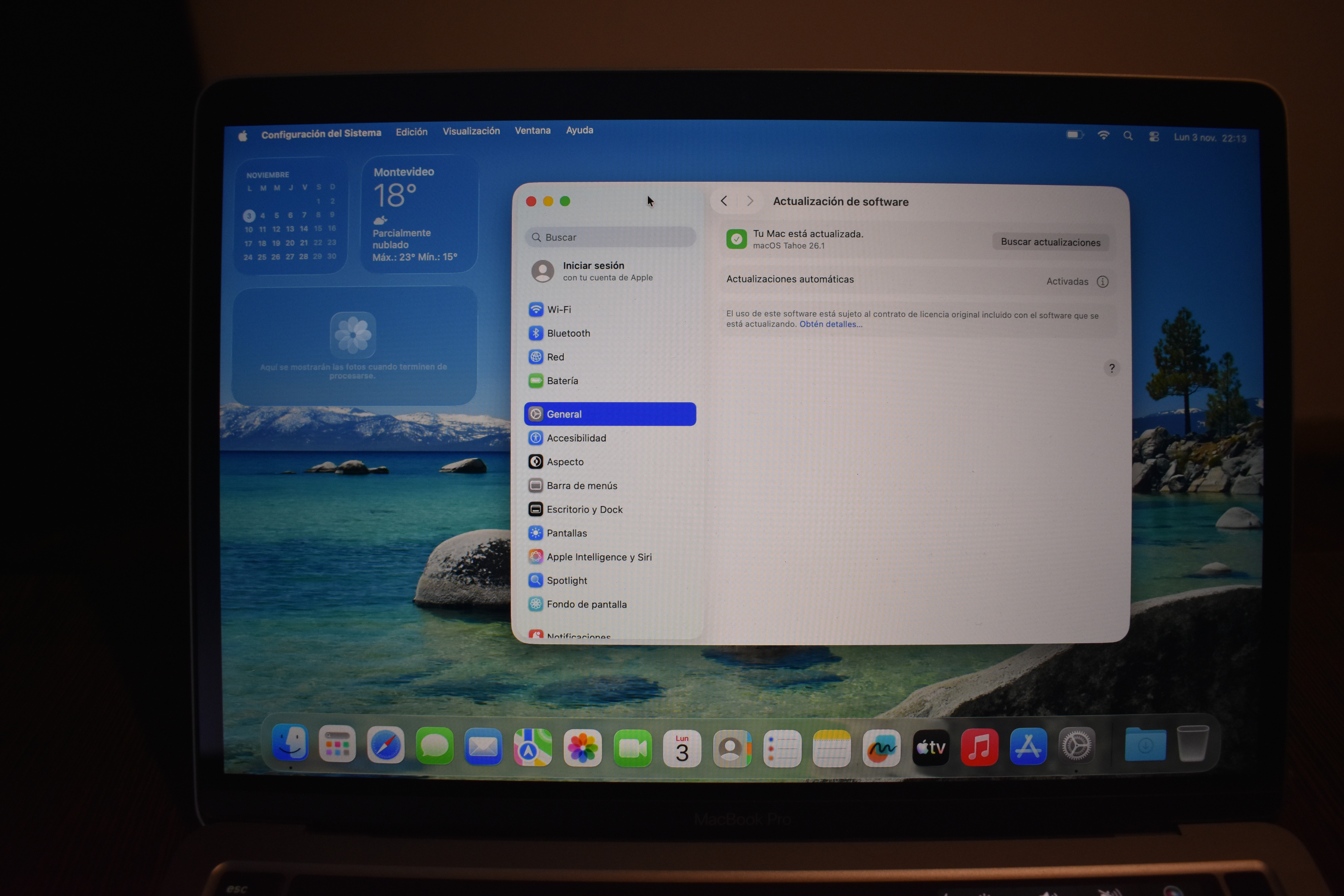Click the Buscar search field

coord(610,237)
